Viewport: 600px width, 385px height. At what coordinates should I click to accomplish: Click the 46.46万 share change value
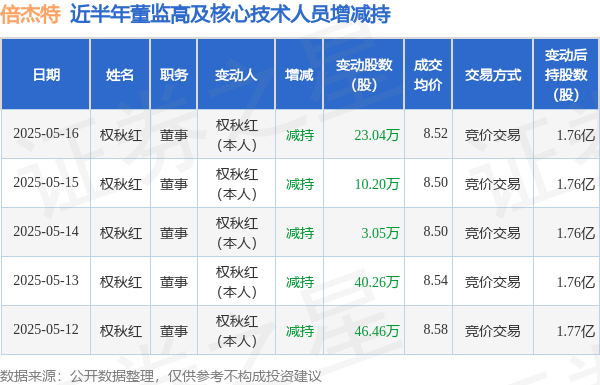pos(377,331)
